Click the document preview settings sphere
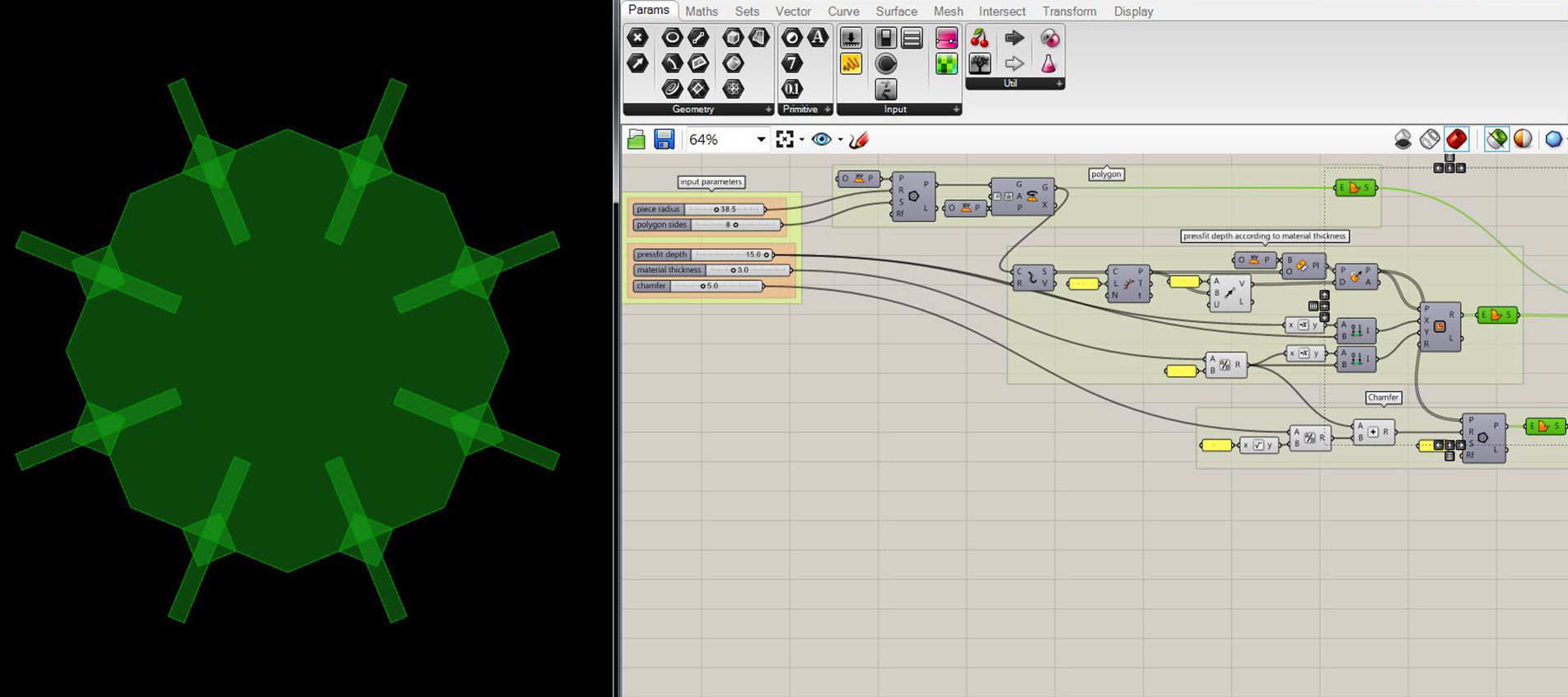This screenshot has height=697, width=1568. point(1524,139)
